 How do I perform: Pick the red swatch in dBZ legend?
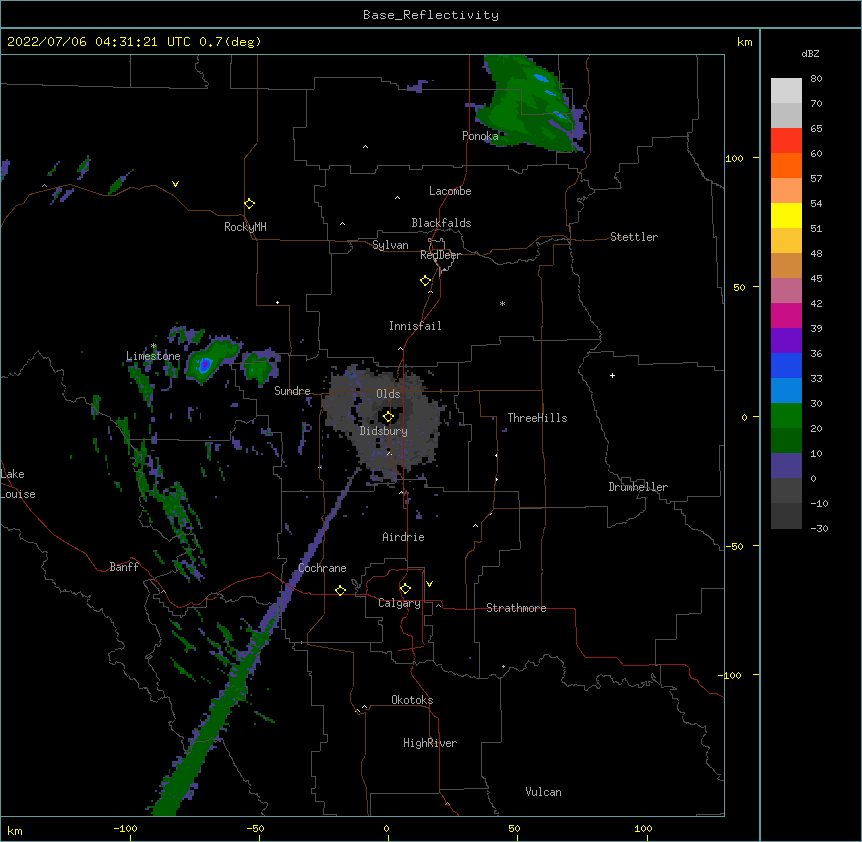point(786,141)
